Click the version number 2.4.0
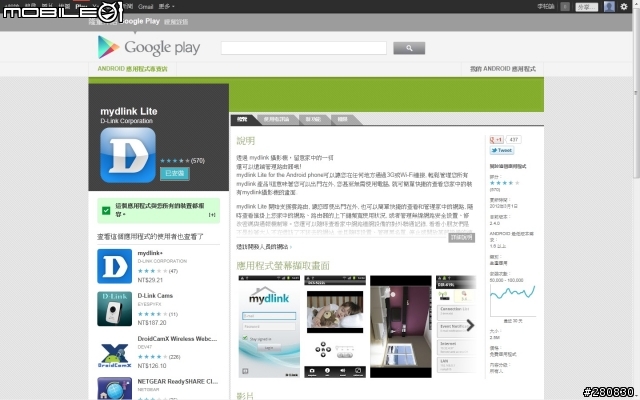 click(495, 223)
